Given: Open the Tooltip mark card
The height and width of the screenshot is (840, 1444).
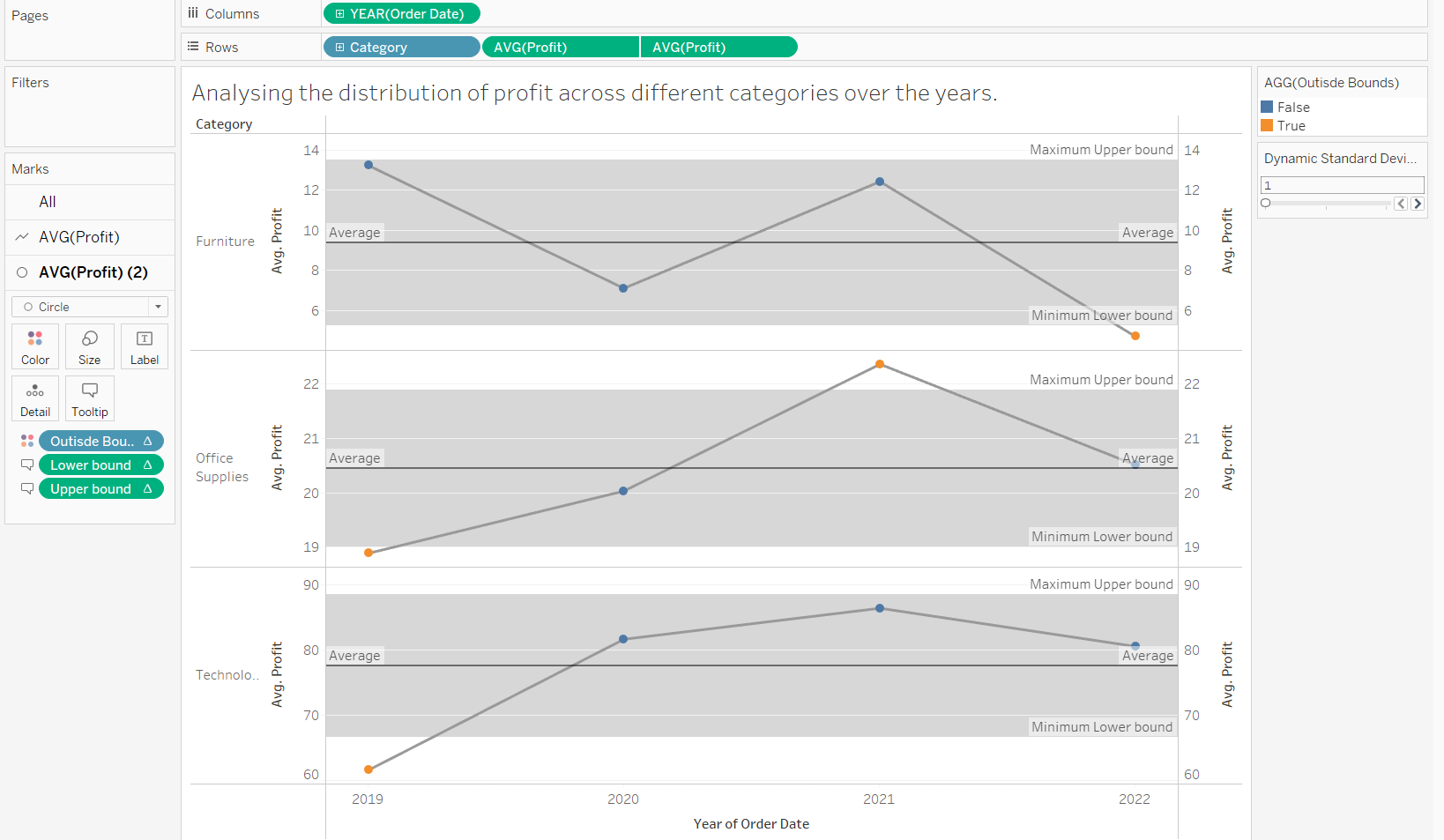Looking at the screenshot, I should click(89, 398).
